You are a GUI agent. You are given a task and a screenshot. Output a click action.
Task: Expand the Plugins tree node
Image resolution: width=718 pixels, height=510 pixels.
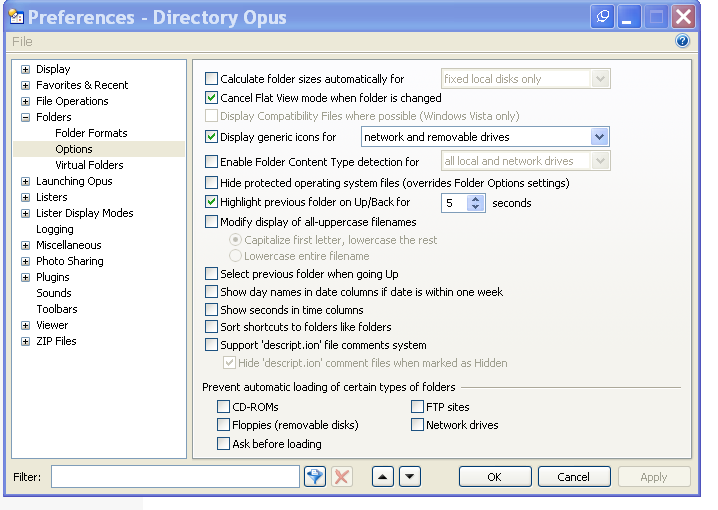[x=26, y=278]
